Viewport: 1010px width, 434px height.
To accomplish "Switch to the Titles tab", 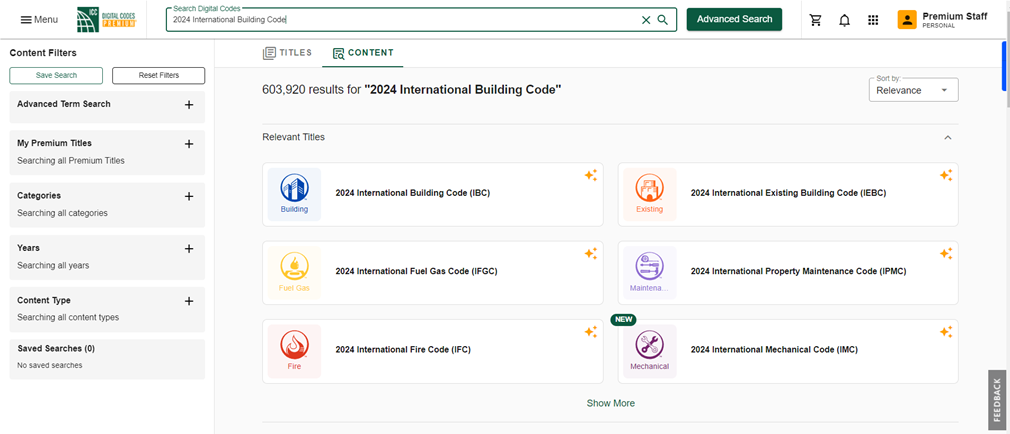I will coord(287,53).
